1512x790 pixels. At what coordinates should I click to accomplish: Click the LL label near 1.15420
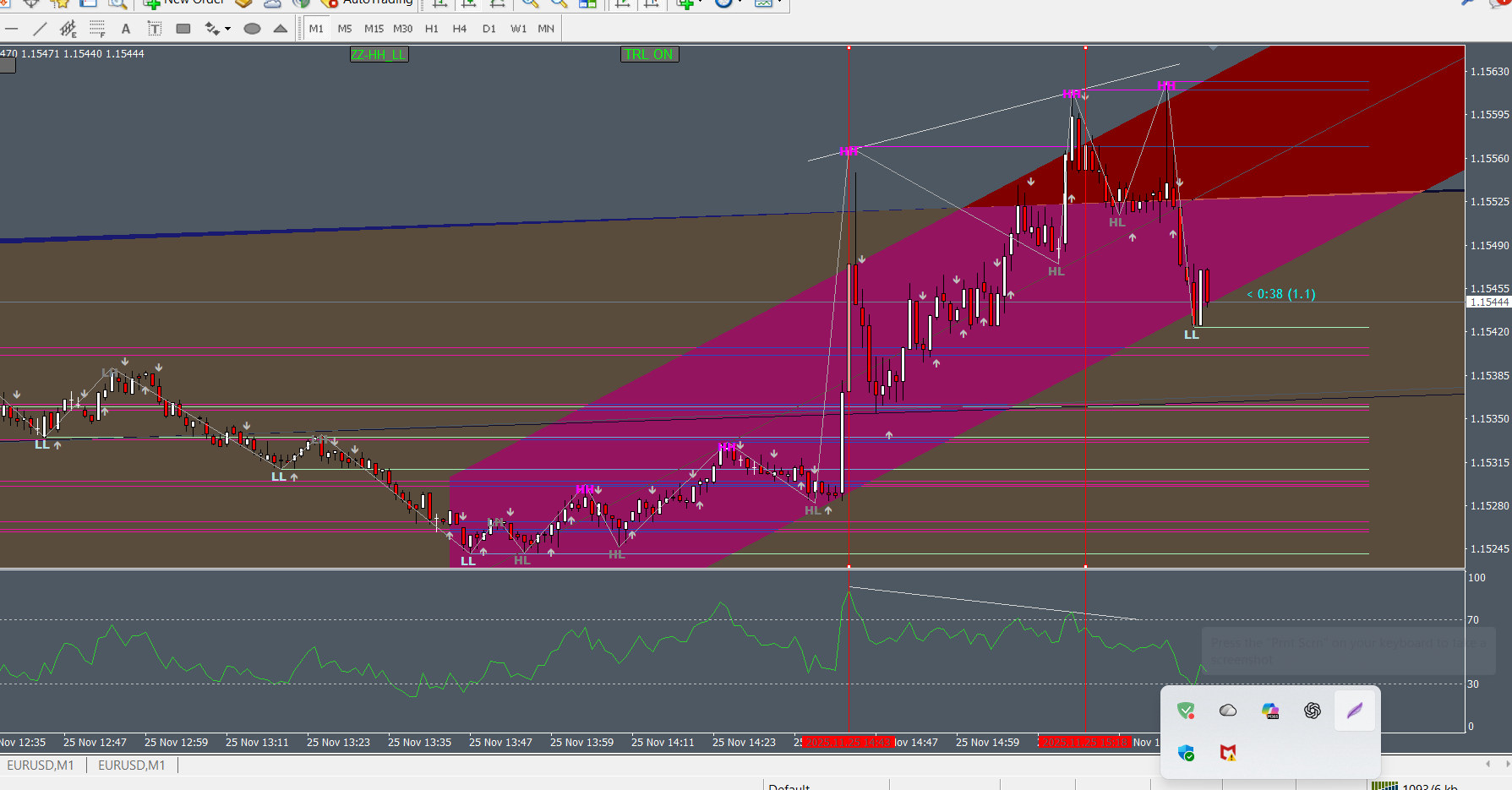point(1192,335)
